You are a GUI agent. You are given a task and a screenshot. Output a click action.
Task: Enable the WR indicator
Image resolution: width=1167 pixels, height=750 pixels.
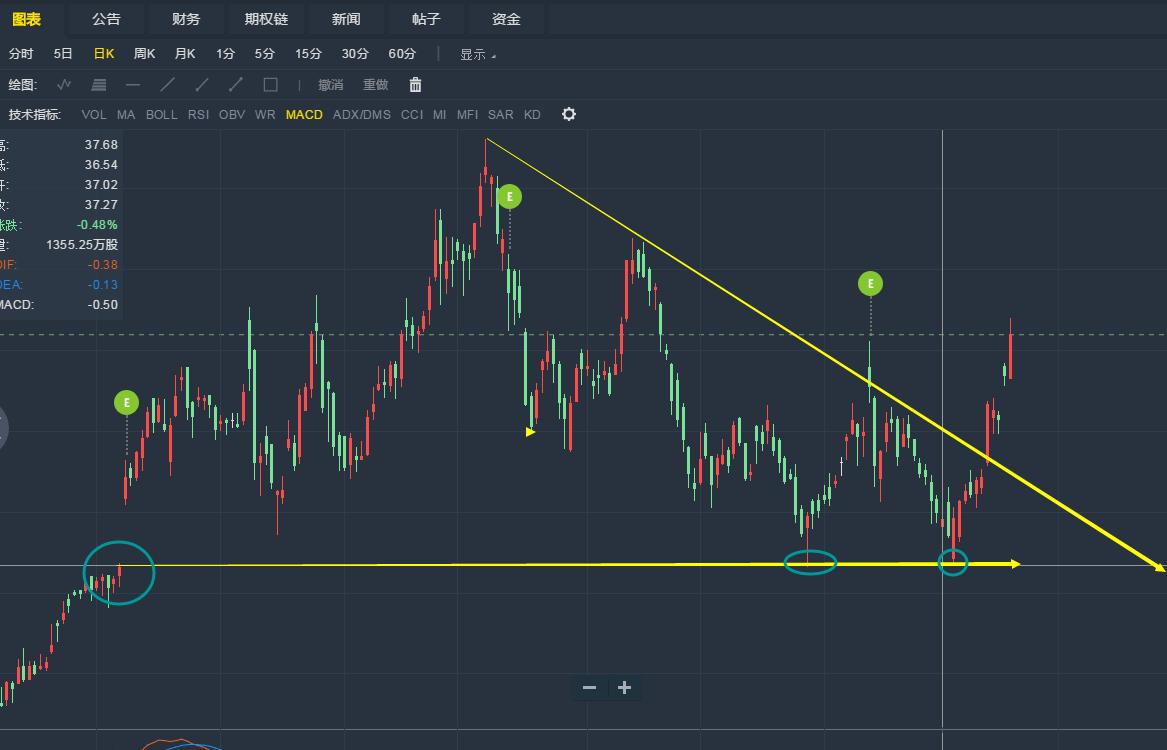tap(265, 115)
